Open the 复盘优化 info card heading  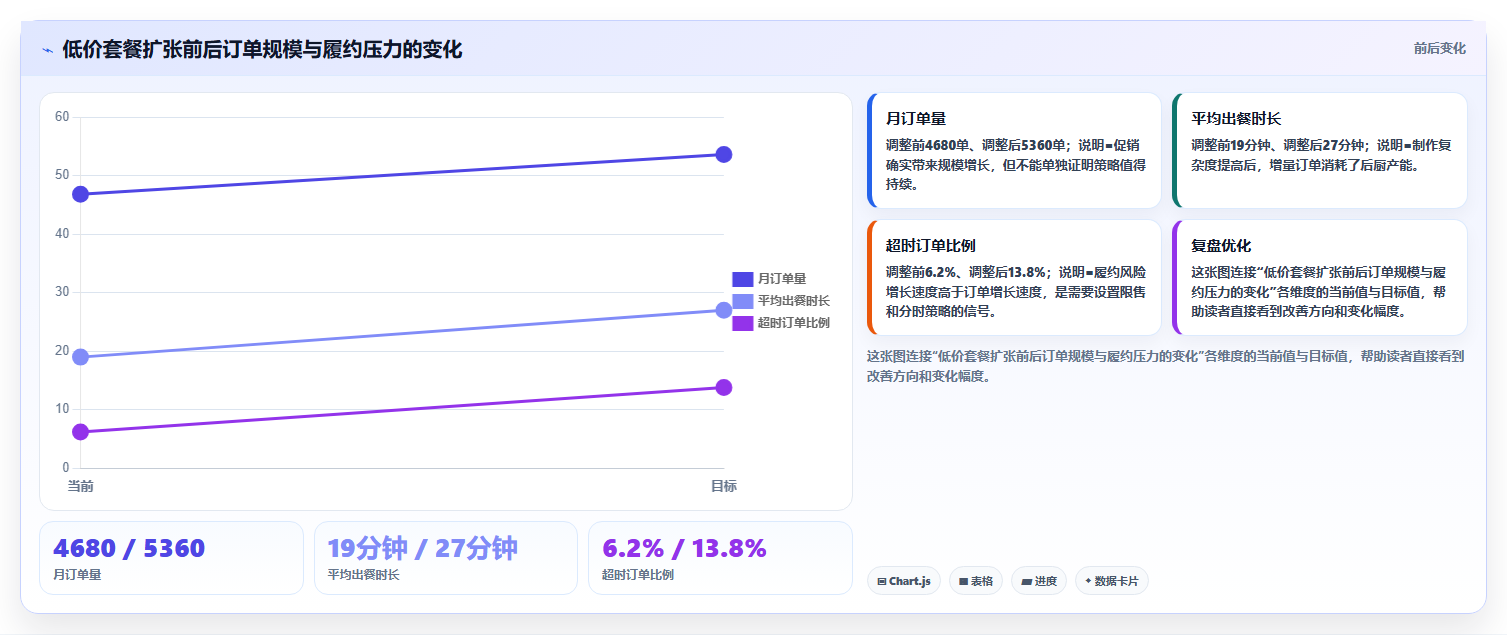pos(1221,246)
